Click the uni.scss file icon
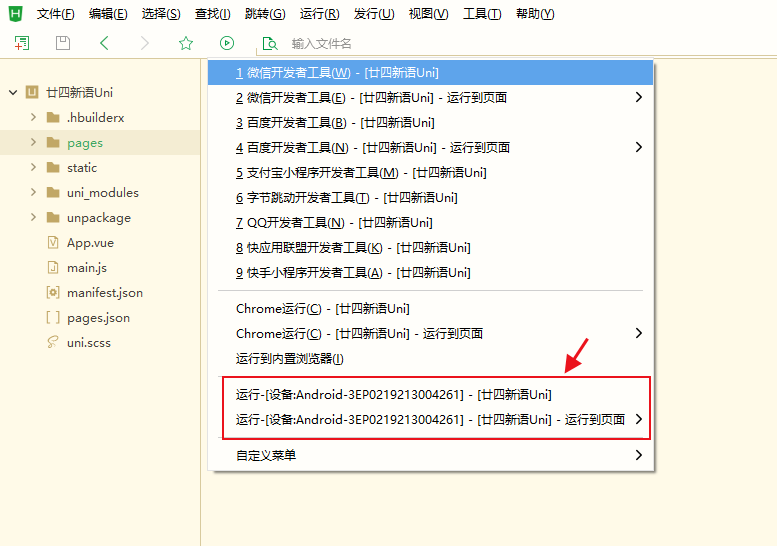 tap(53, 342)
